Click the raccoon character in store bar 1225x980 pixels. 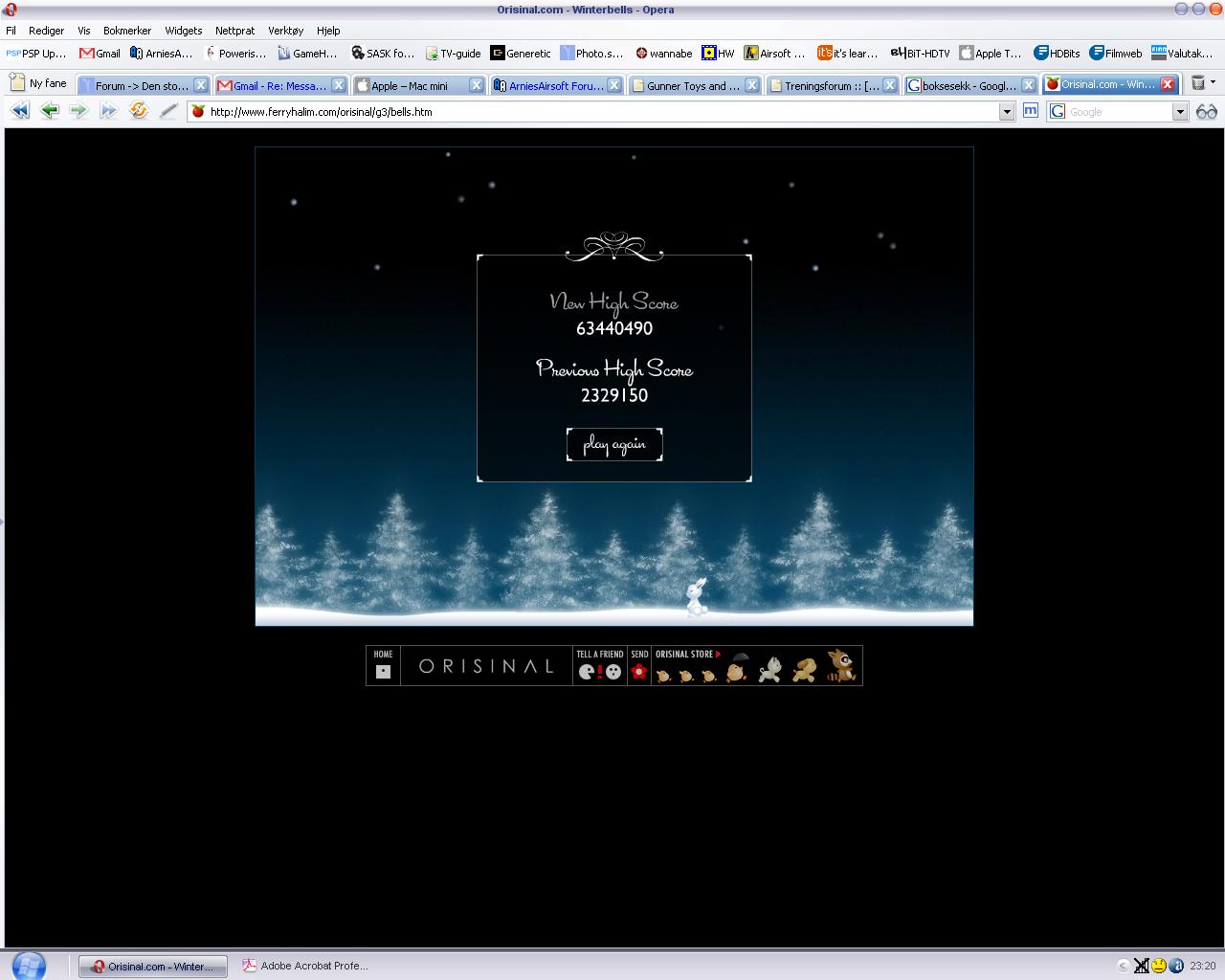(x=841, y=666)
